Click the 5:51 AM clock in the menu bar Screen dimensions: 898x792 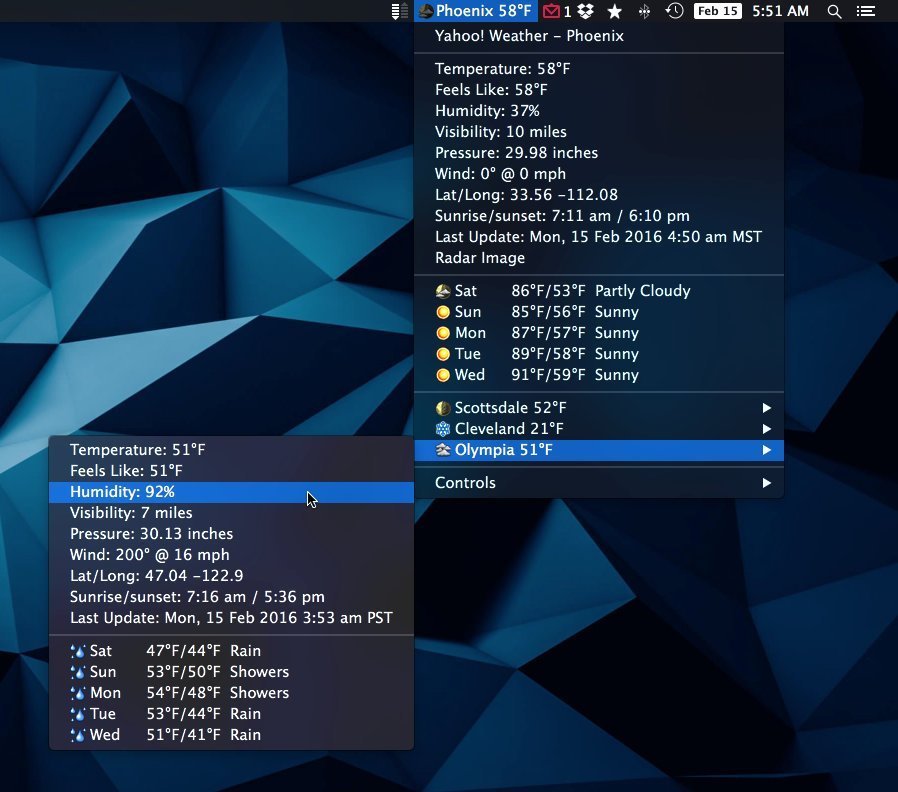click(780, 11)
